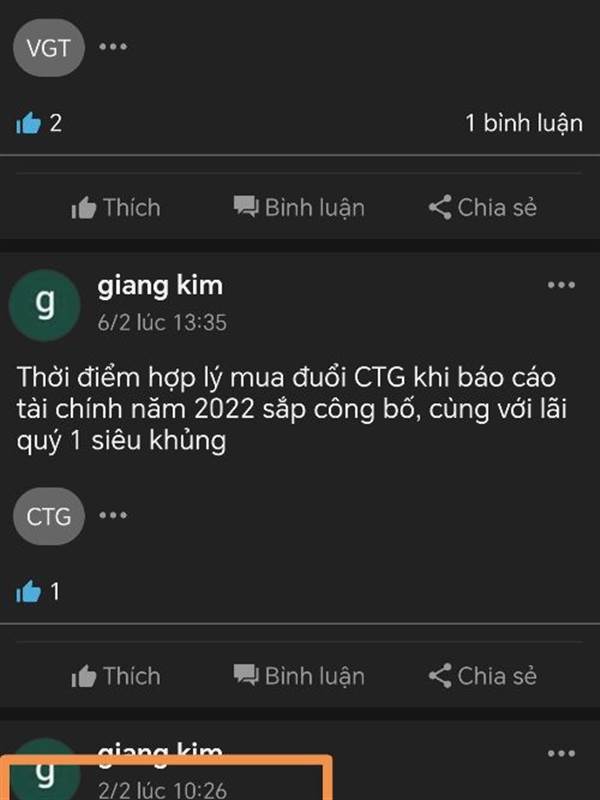Open options menu on the 2/2 post
Image resolution: width=600 pixels, height=800 pixels.
[561, 753]
